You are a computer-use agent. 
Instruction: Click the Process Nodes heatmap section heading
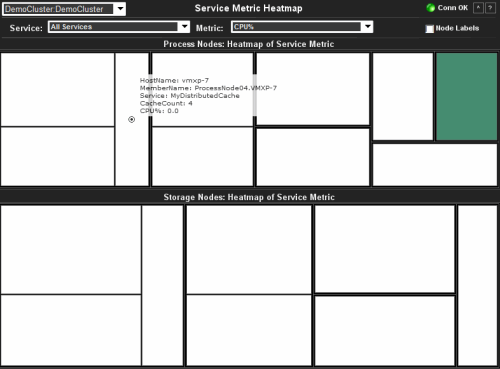pos(249,44)
